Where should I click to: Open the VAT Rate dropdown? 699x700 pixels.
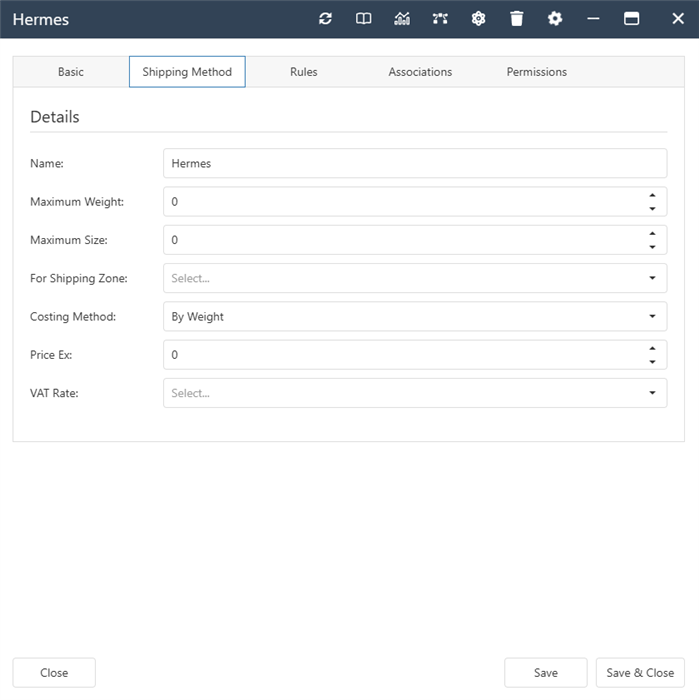(415, 393)
